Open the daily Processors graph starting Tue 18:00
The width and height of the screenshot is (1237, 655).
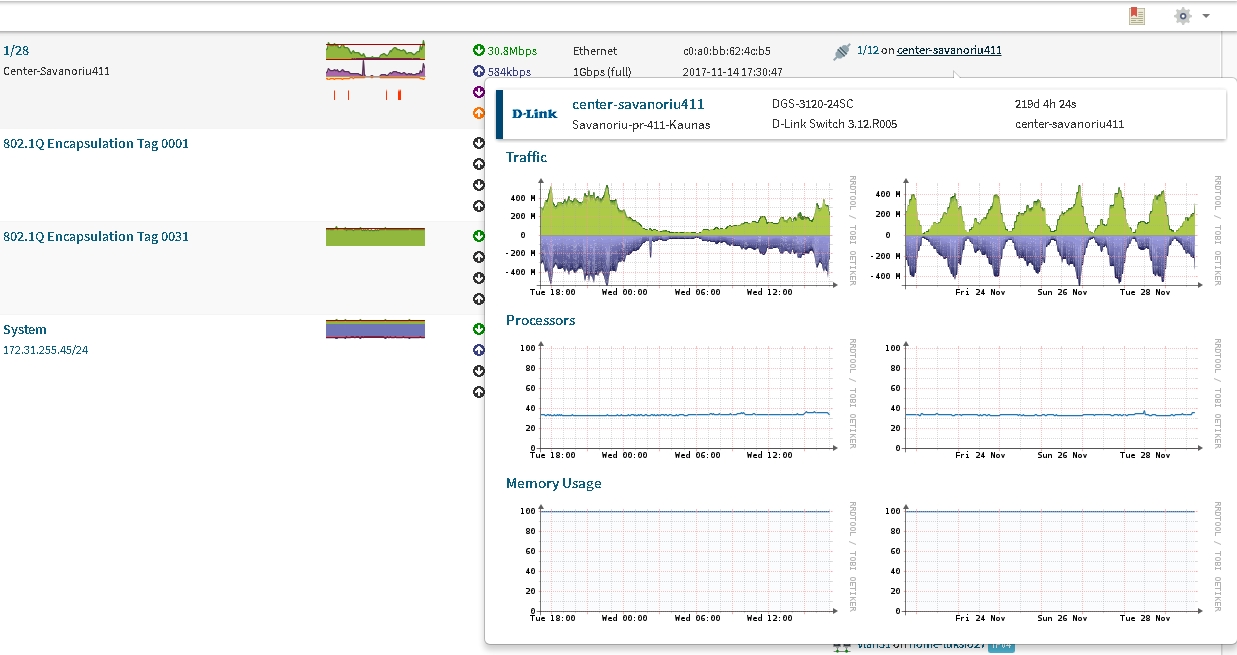pyautogui.click(x=684, y=399)
